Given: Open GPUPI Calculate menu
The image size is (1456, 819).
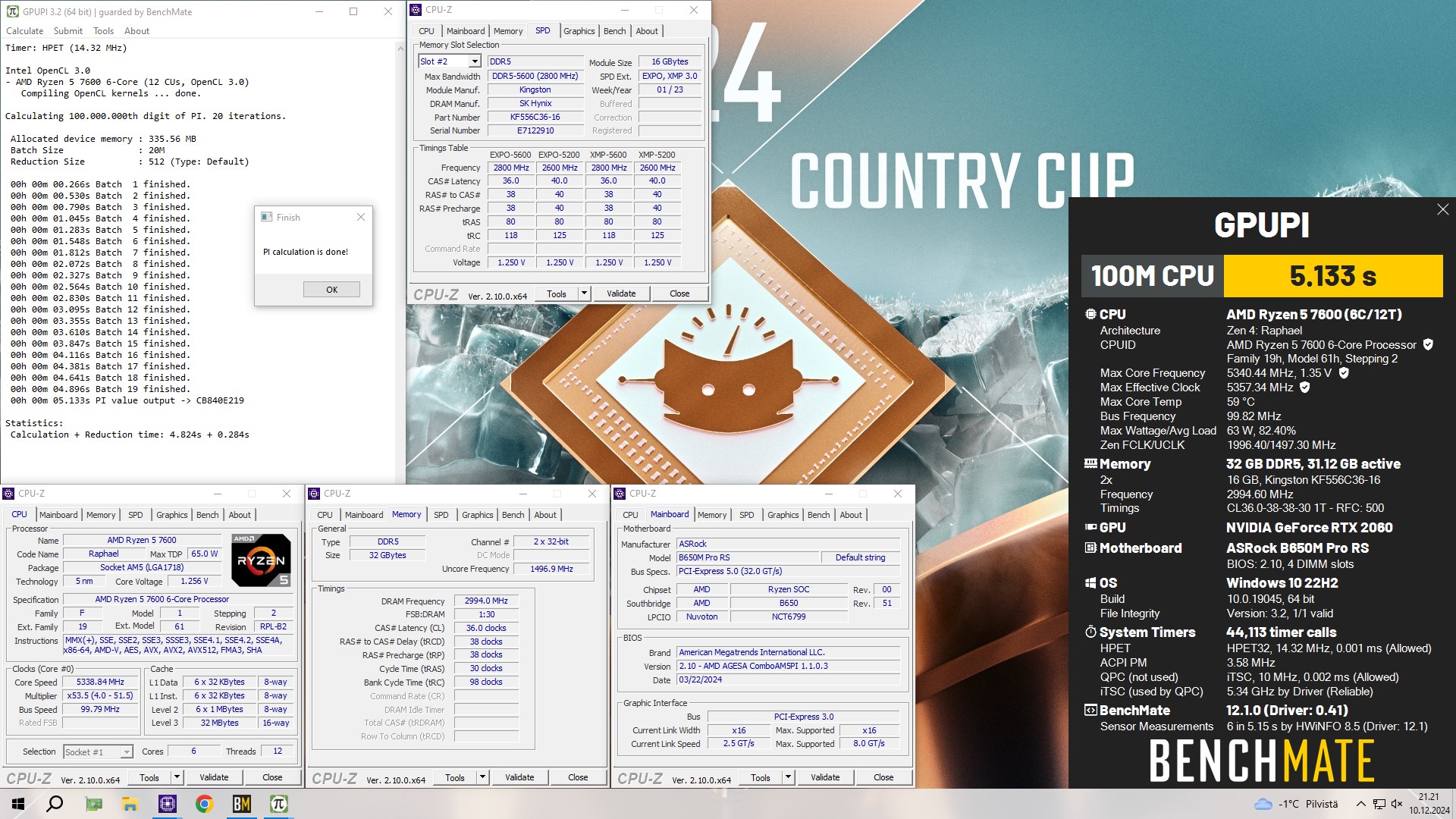Looking at the screenshot, I should [x=25, y=31].
